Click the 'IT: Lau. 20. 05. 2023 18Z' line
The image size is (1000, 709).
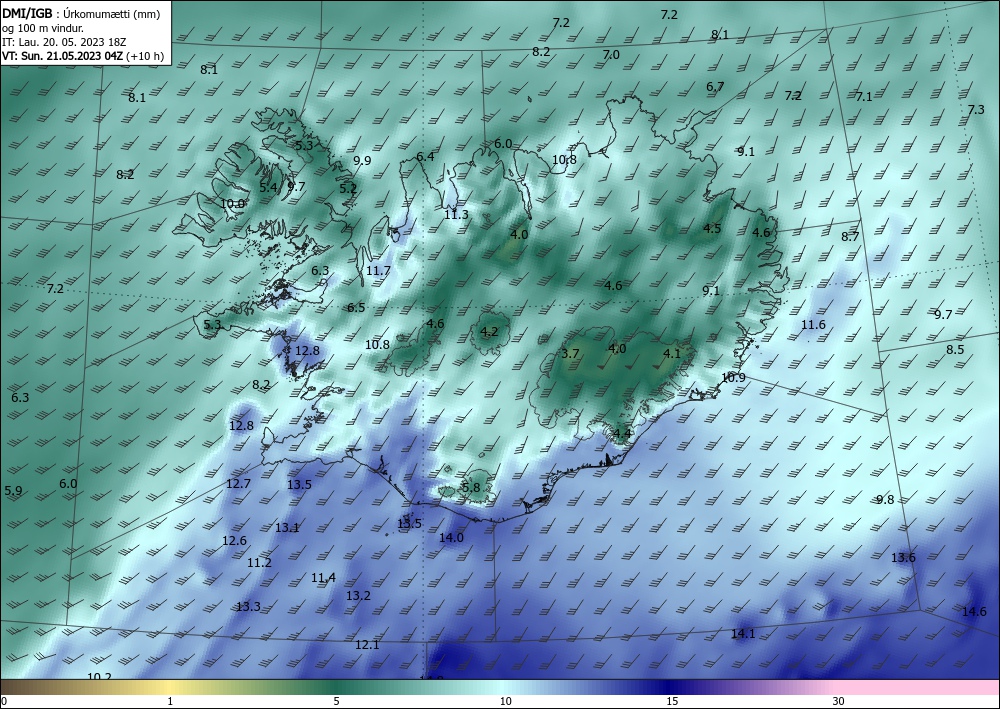[64, 42]
